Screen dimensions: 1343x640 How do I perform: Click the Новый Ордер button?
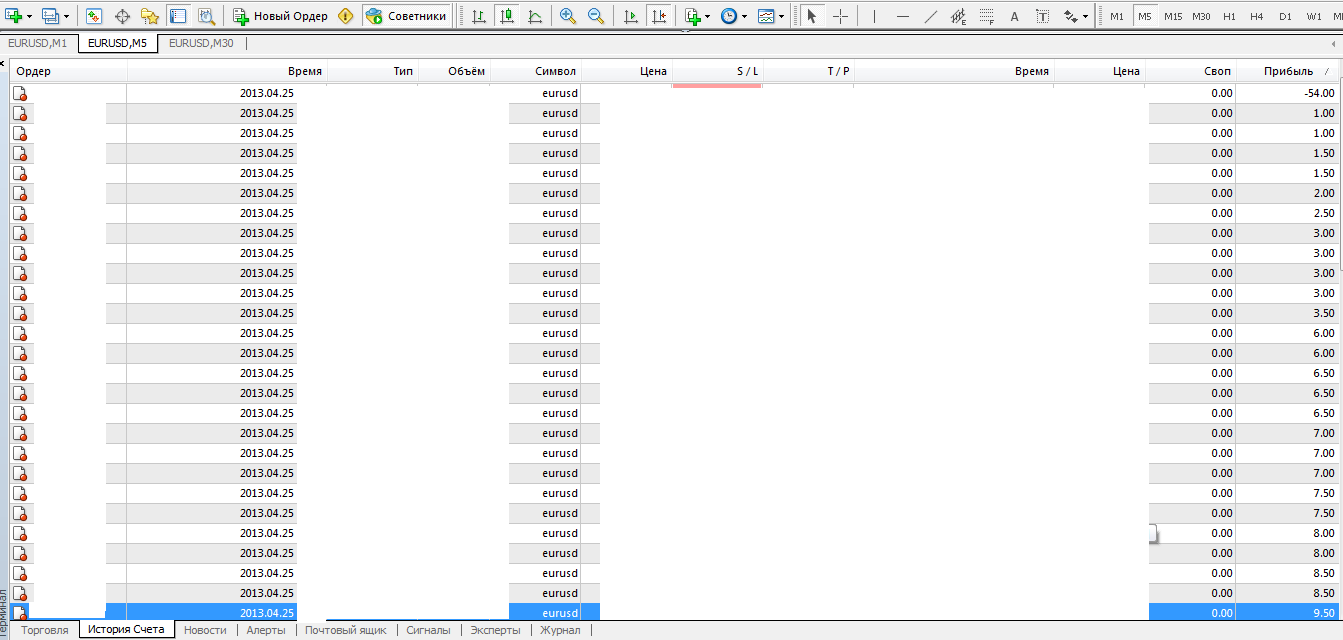click(x=280, y=16)
